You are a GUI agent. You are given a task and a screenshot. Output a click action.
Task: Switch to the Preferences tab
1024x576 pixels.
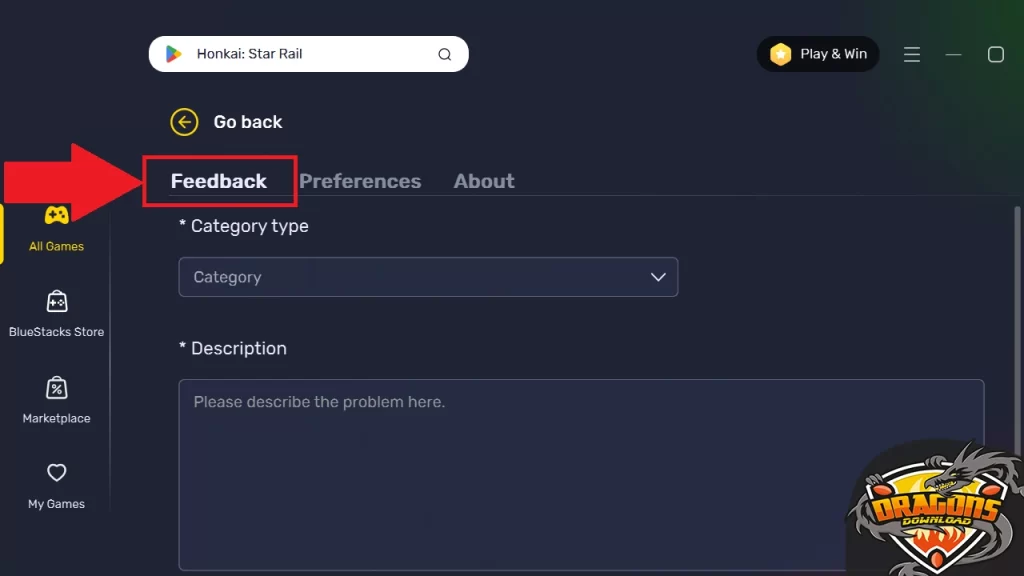pyautogui.click(x=360, y=181)
